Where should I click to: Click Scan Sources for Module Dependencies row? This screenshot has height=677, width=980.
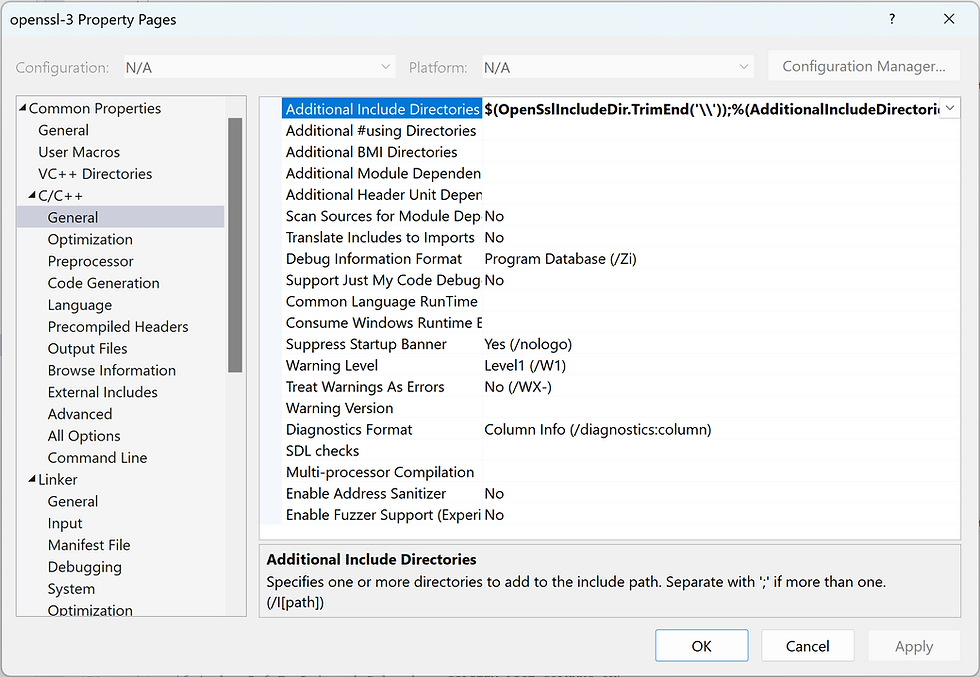[382, 216]
